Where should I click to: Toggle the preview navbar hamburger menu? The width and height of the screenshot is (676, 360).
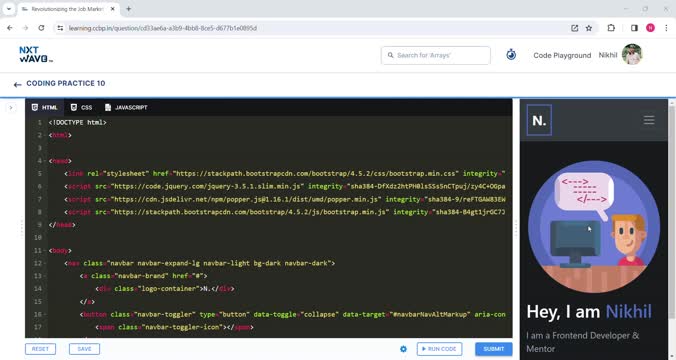[649, 120]
